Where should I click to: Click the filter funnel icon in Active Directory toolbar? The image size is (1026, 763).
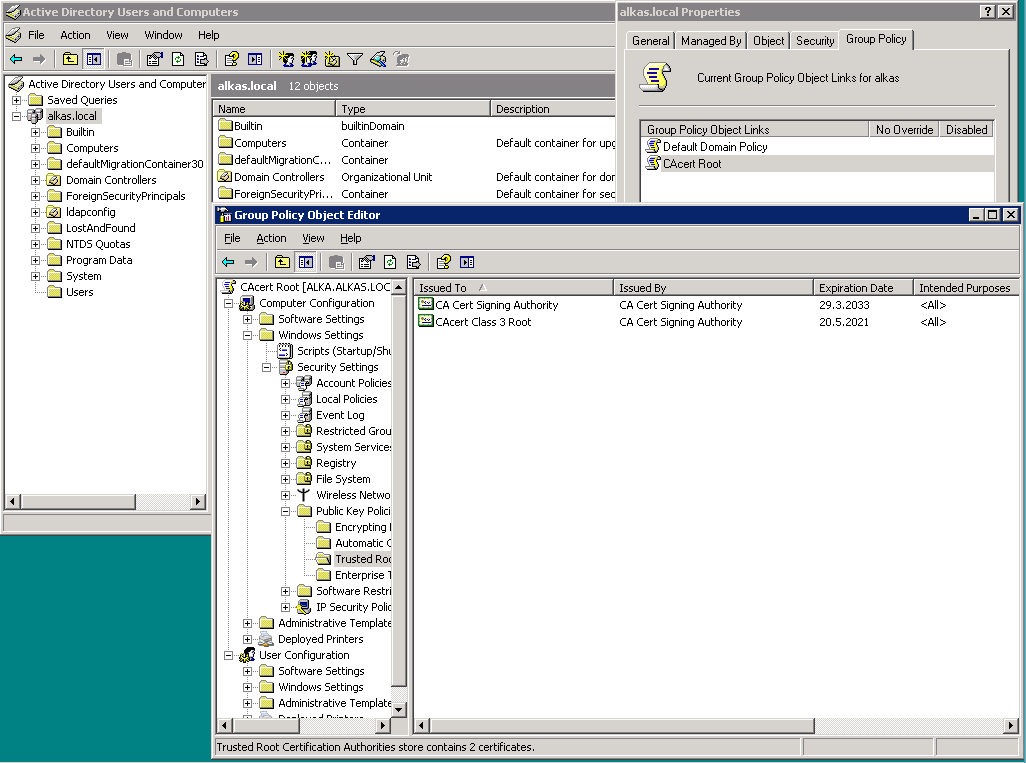(354, 59)
